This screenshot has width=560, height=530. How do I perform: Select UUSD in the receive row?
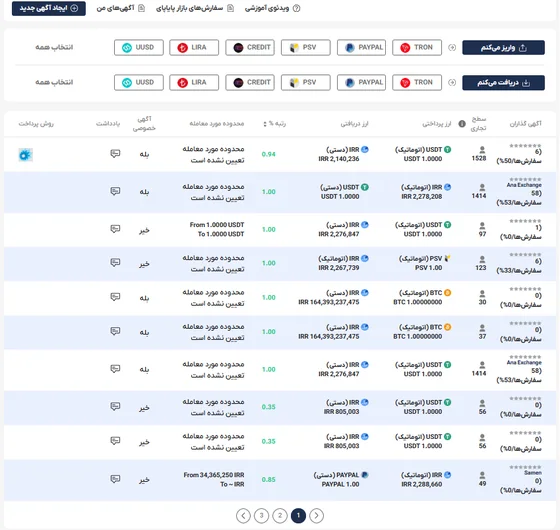click(139, 82)
